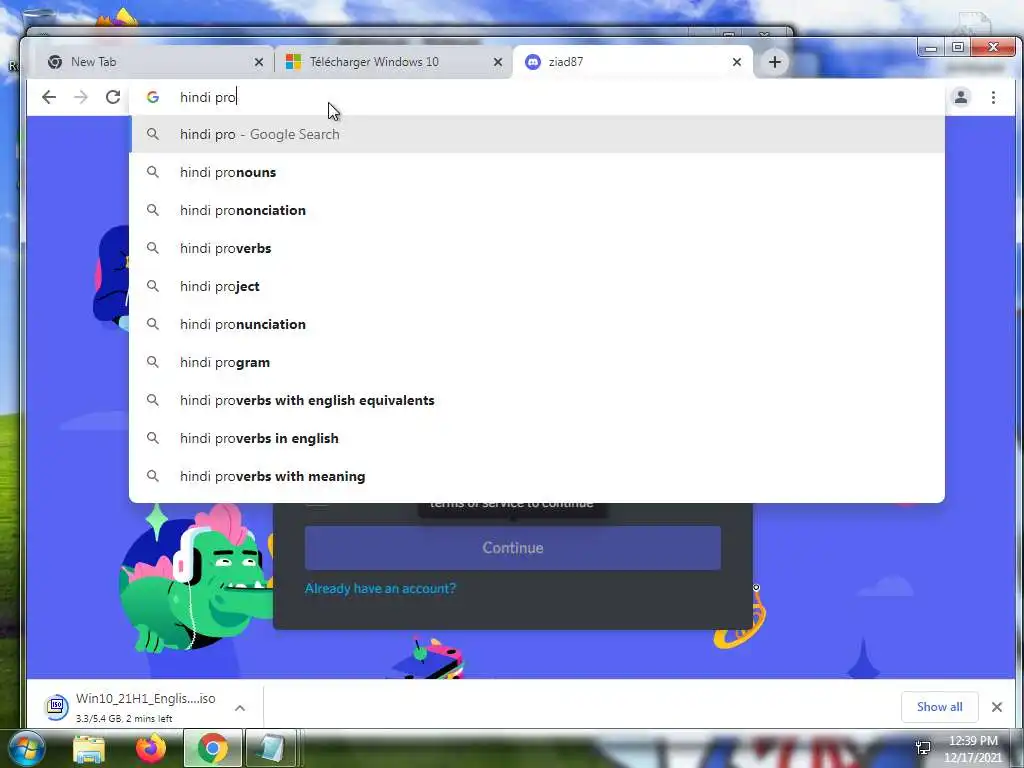Close the Télécharger Windows 10 tab
The width and height of the screenshot is (1024, 768).
pos(498,62)
